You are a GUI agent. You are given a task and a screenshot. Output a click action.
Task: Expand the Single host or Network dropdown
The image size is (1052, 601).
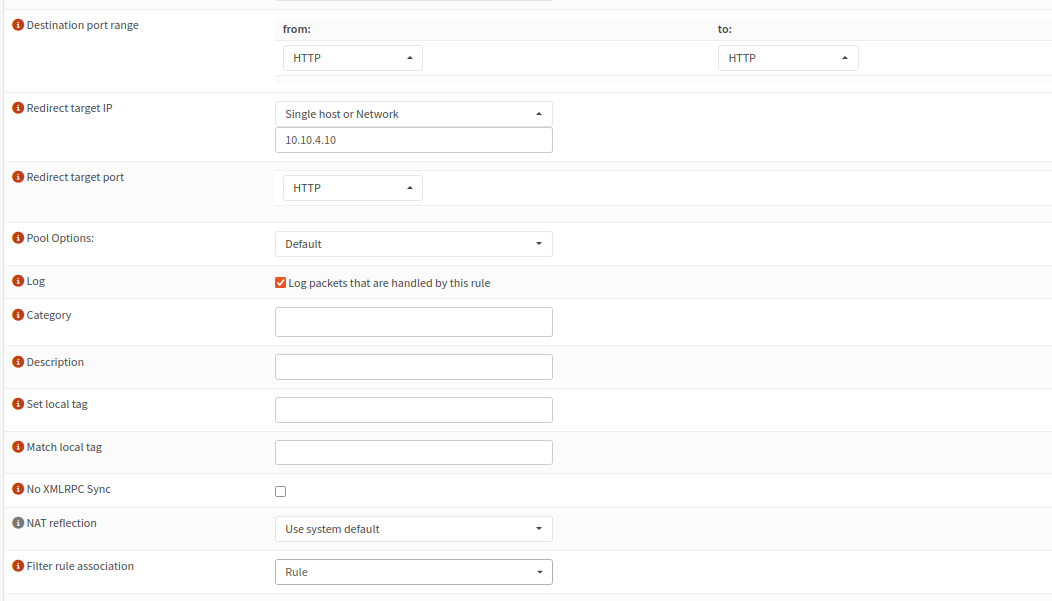[x=413, y=114]
